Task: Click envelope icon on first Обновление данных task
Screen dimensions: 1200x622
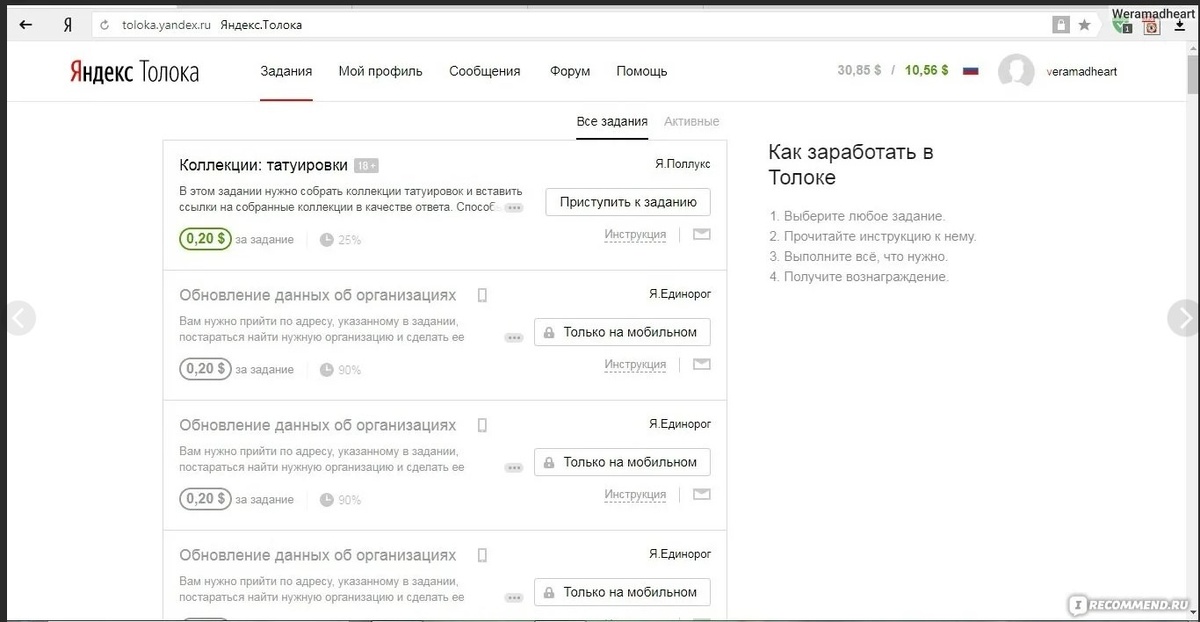Action: tap(702, 364)
